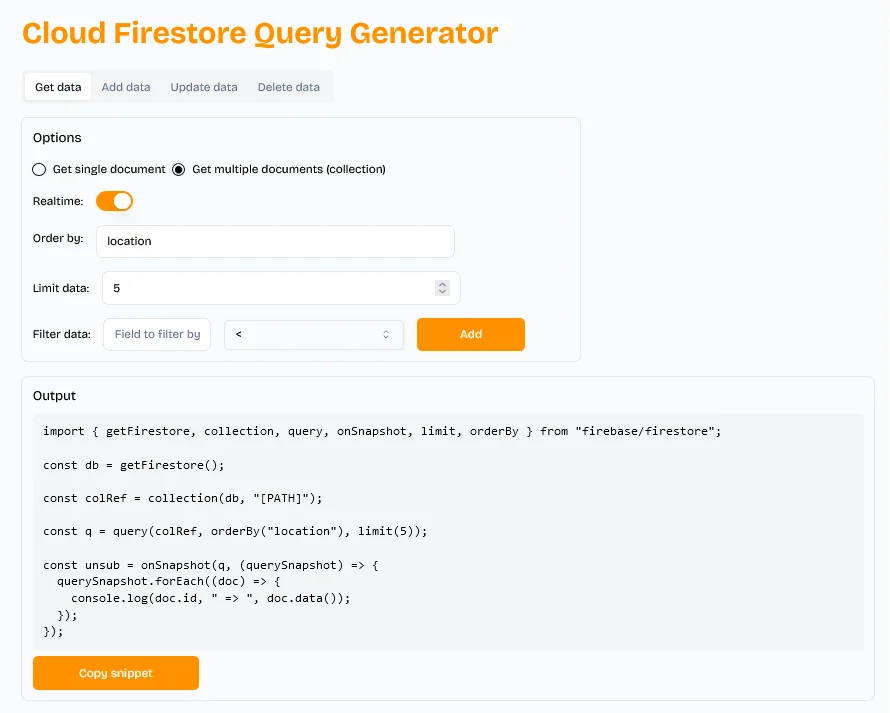Click the onSnapshot line in the code
The height and width of the screenshot is (713, 890).
point(211,565)
